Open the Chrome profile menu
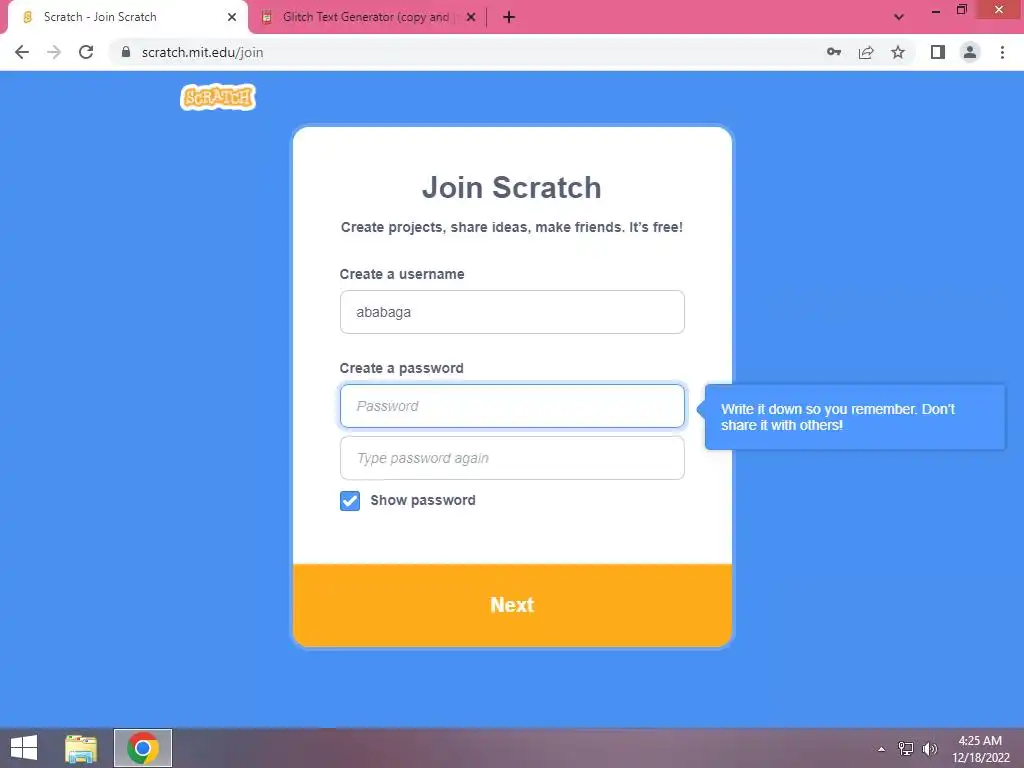The image size is (1024, 768). point(970,52)
